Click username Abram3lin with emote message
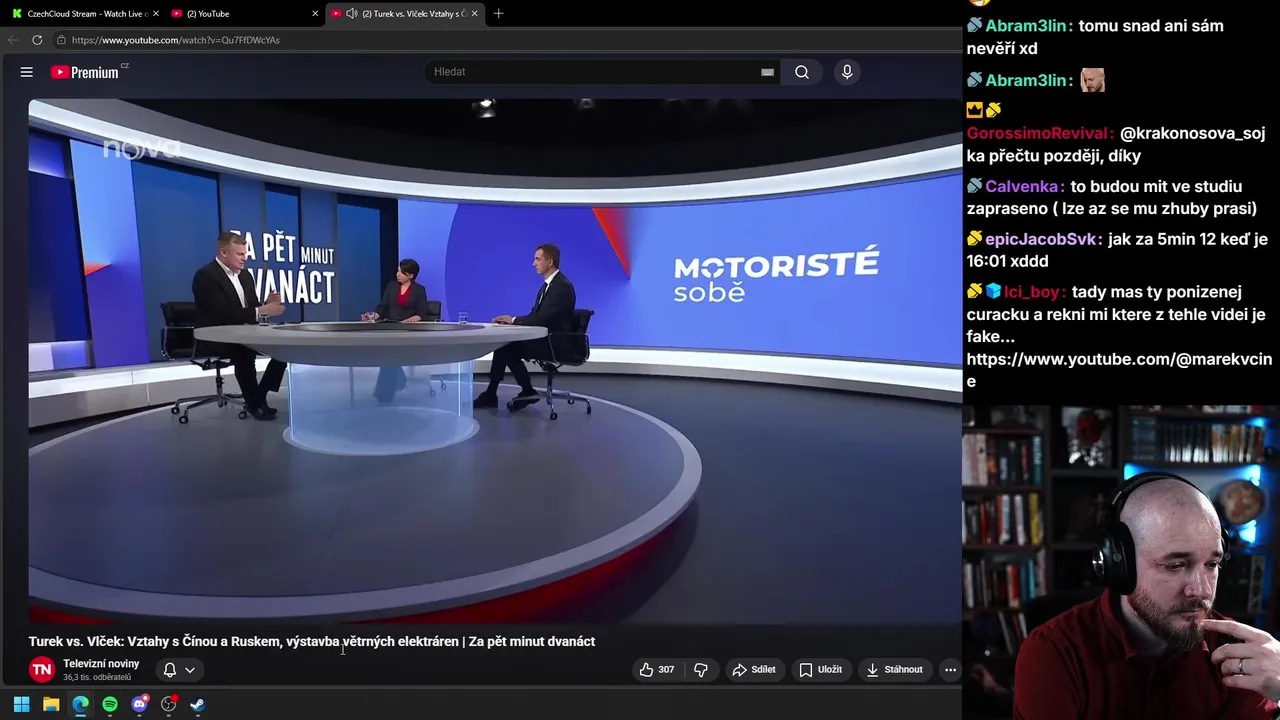The height and width of the screenshot is (720, 1280). click(1029, 81)
